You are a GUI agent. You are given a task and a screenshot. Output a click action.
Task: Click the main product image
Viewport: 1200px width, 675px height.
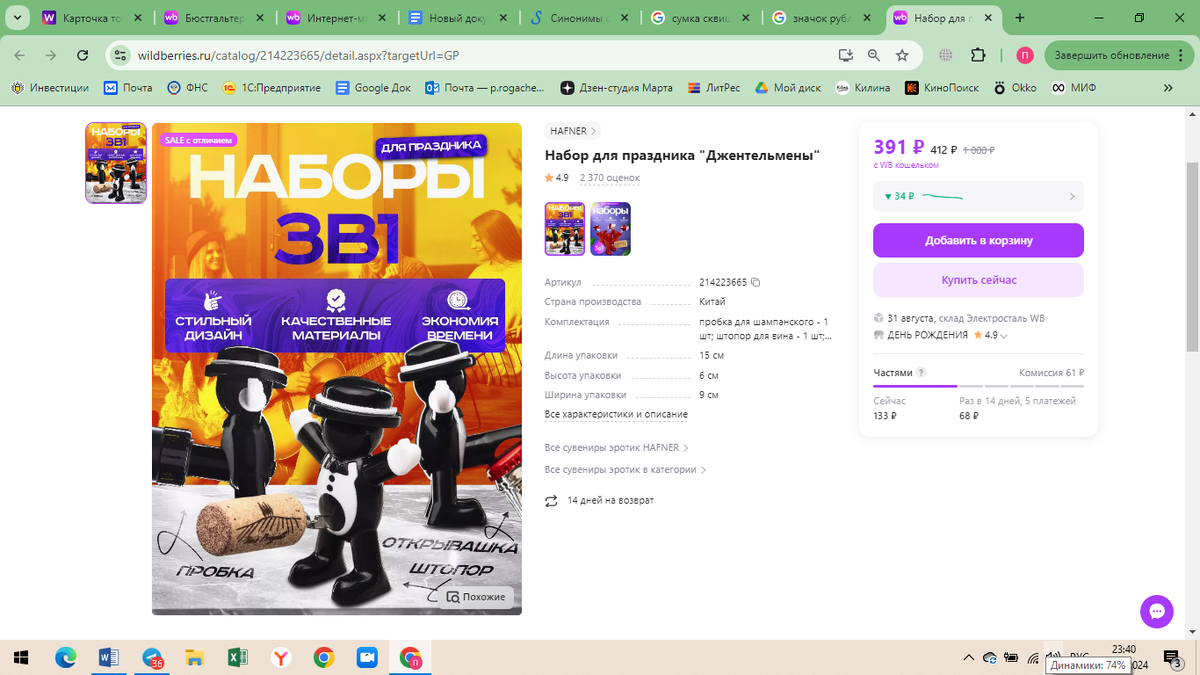(x=337, y=369)
